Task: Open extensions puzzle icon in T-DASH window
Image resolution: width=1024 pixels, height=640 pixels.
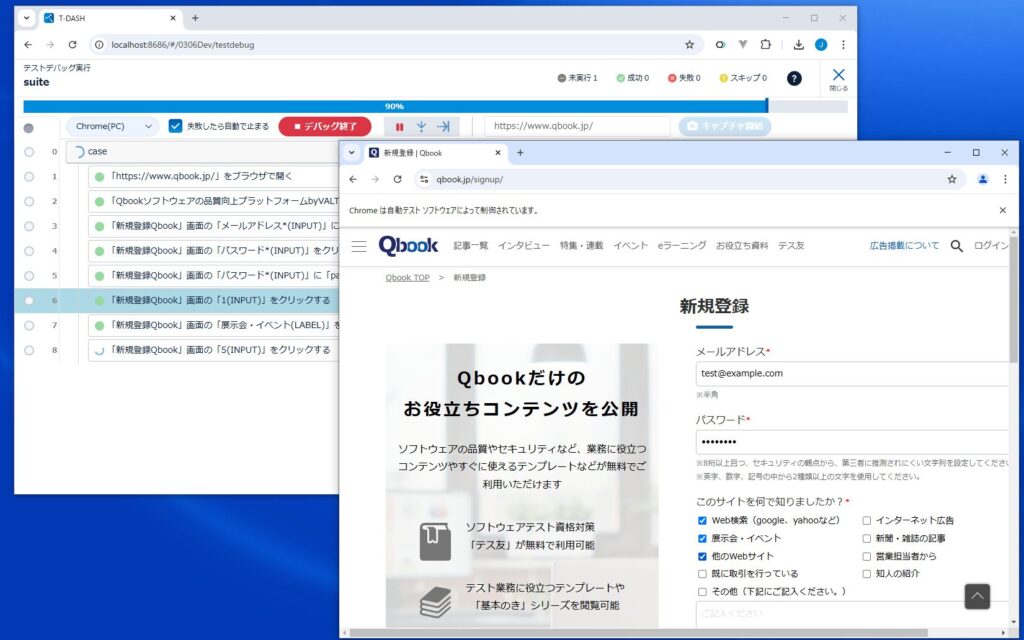Action: point(765,45)
